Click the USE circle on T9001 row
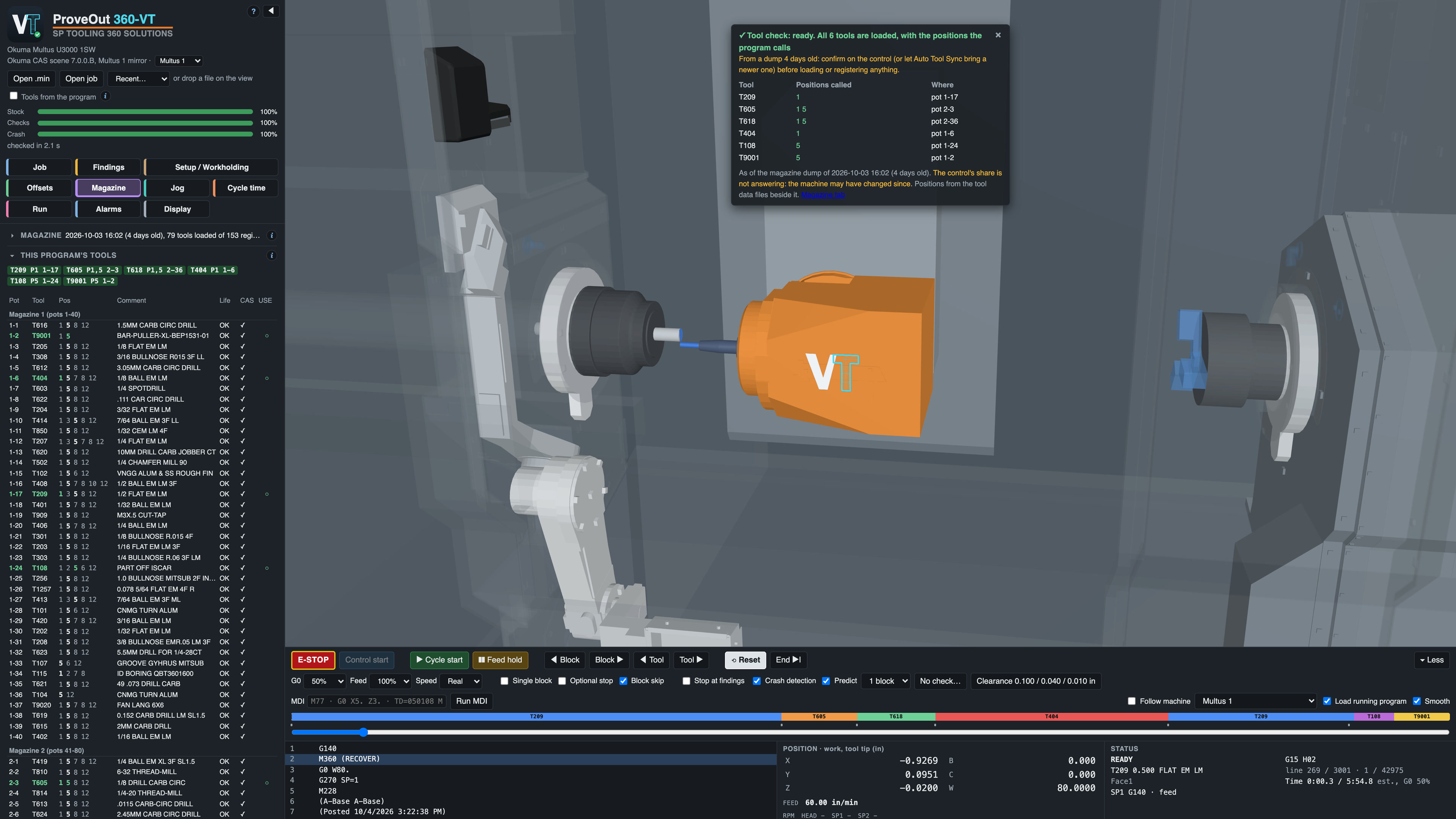Viewport: 1456px width, 819px height. [267, 336]
